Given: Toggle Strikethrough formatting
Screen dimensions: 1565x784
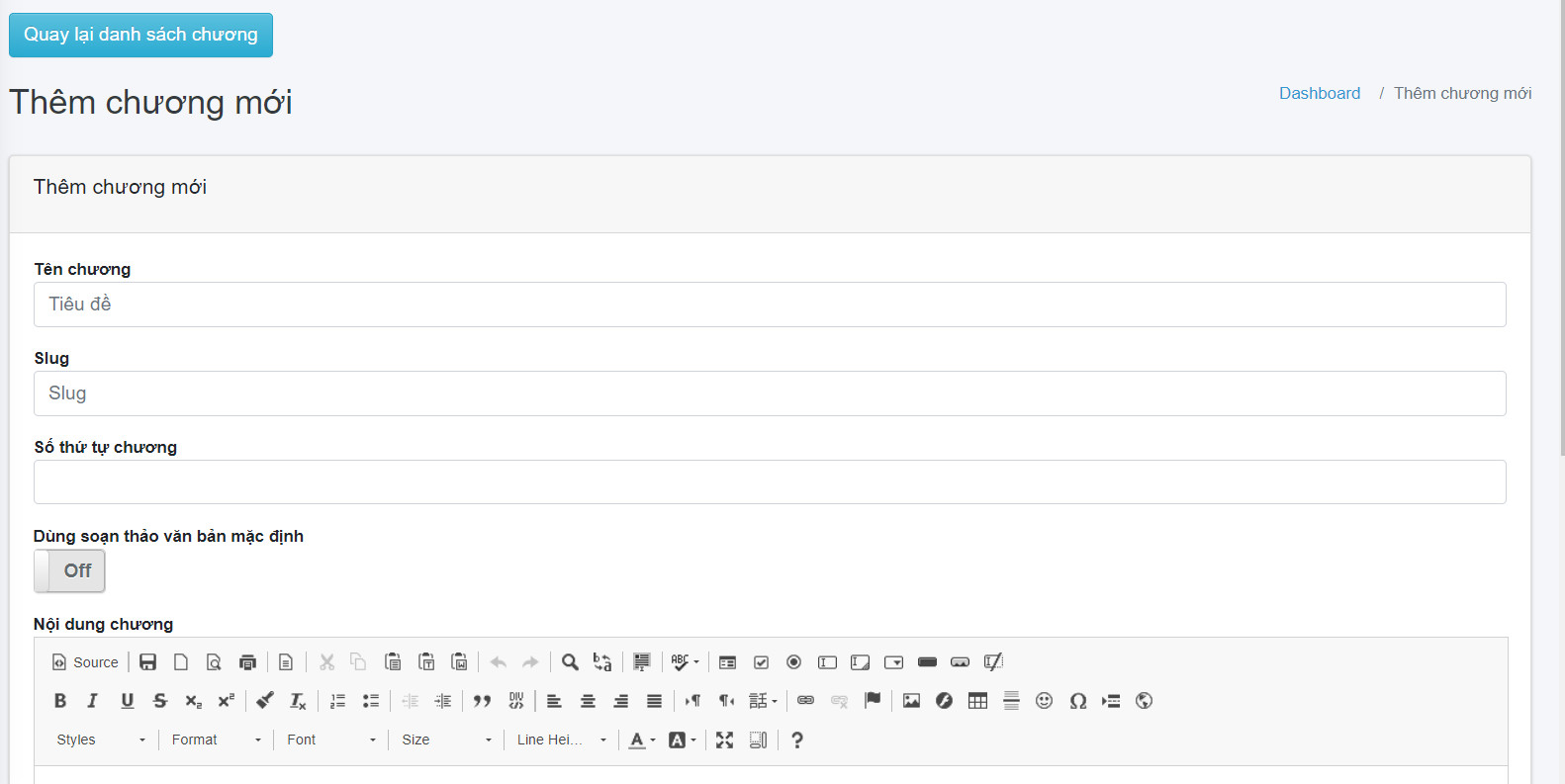Looking at the screenshot, I should [160, 701].
